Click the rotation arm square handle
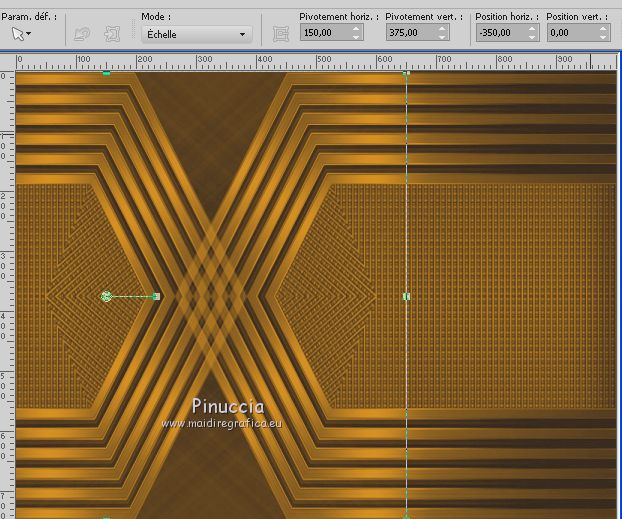The width and height of the screenshot is (622, 519). click(x=157, y=296)
